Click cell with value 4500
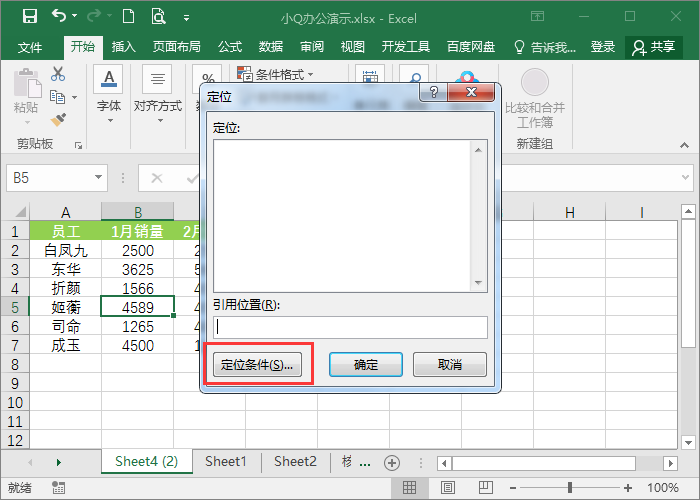Viewport: 700px width, 500px height. coord(138,346)
